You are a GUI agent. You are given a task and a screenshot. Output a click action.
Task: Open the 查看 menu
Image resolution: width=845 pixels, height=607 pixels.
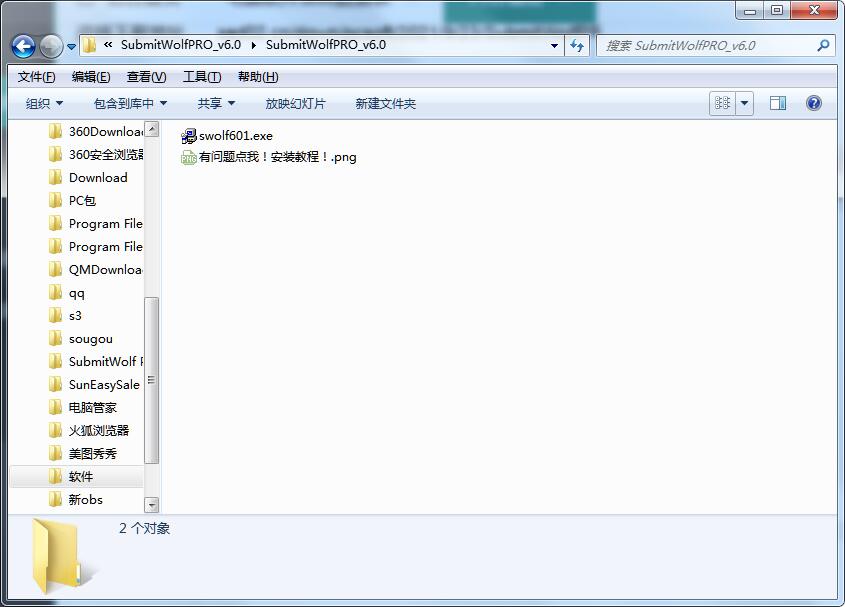[144, 76]
